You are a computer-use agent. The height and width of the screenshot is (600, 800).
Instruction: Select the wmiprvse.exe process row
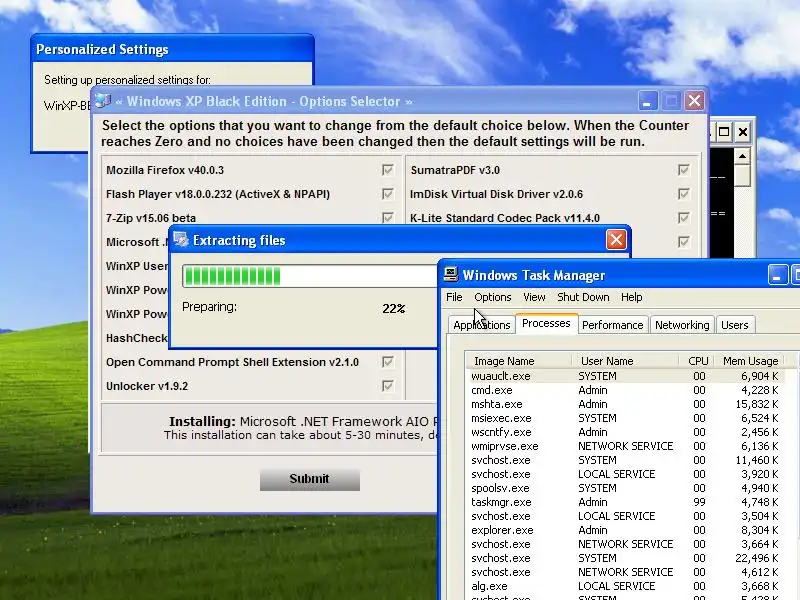624,446
